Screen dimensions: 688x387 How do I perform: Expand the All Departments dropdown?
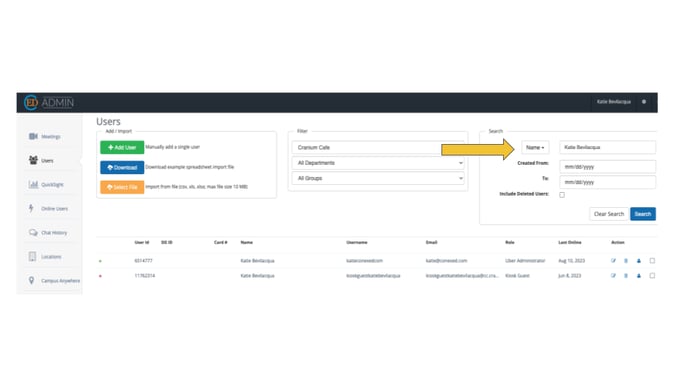[378, 163]
